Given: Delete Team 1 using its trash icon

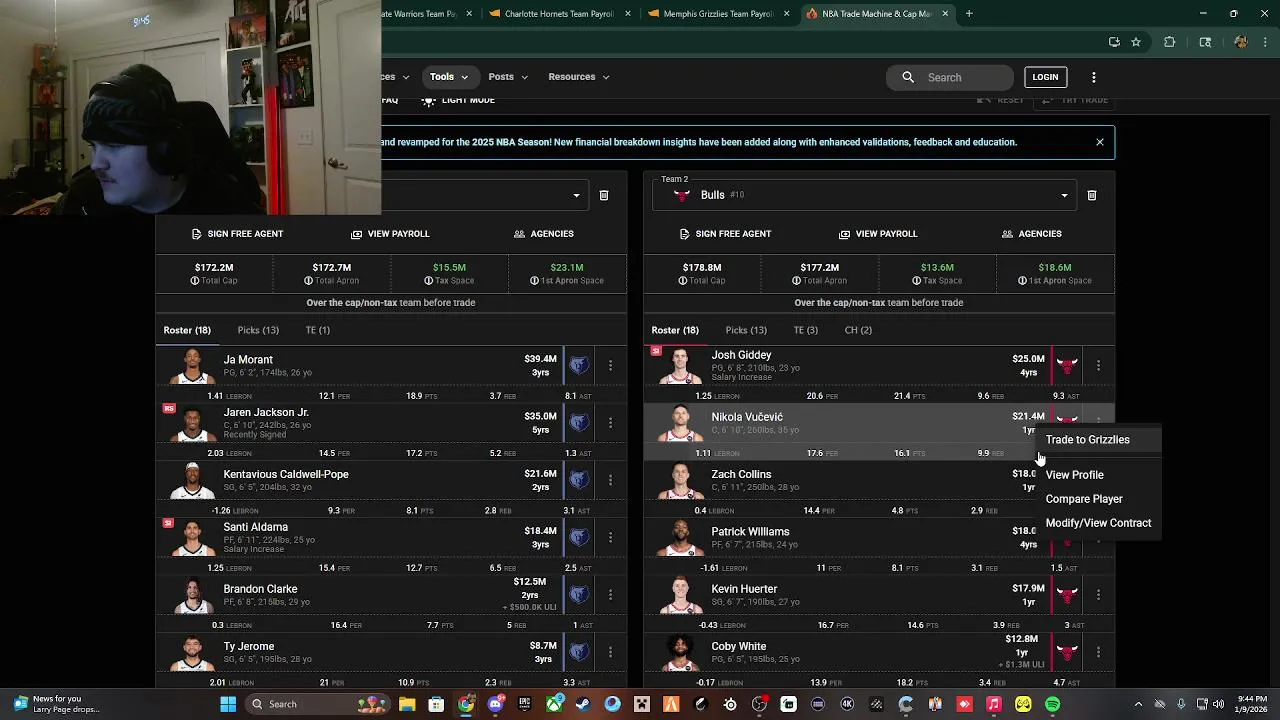Looking at the screenshot, I should [x=604, y=196].
